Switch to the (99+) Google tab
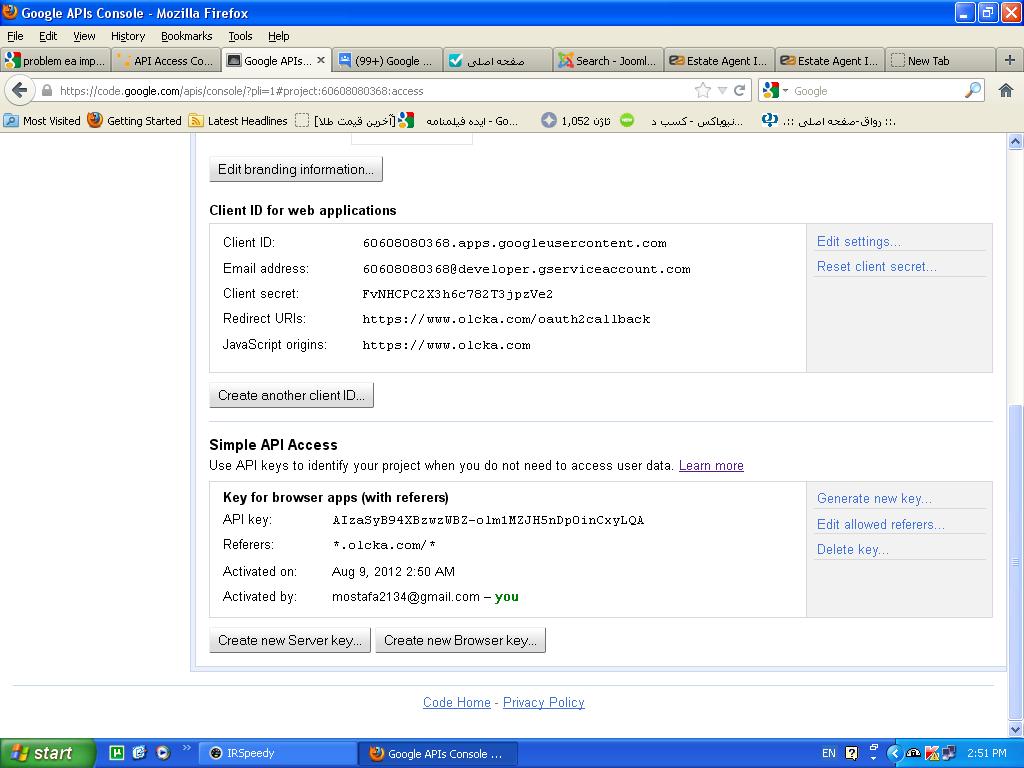This screenshot has height=768, width=1024. click(387, 61)
